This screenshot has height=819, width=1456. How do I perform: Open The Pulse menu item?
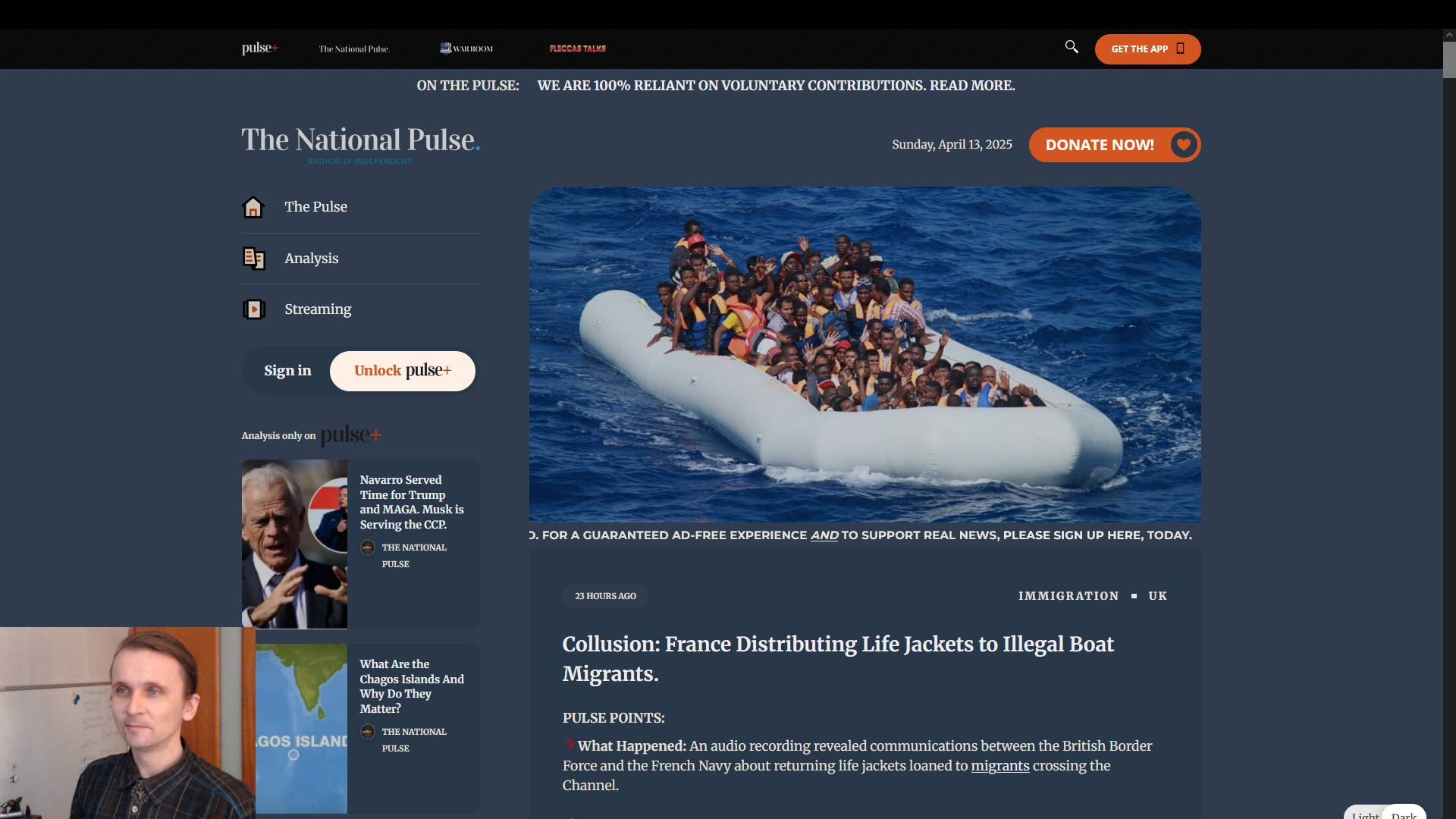(x=315, y=207)
